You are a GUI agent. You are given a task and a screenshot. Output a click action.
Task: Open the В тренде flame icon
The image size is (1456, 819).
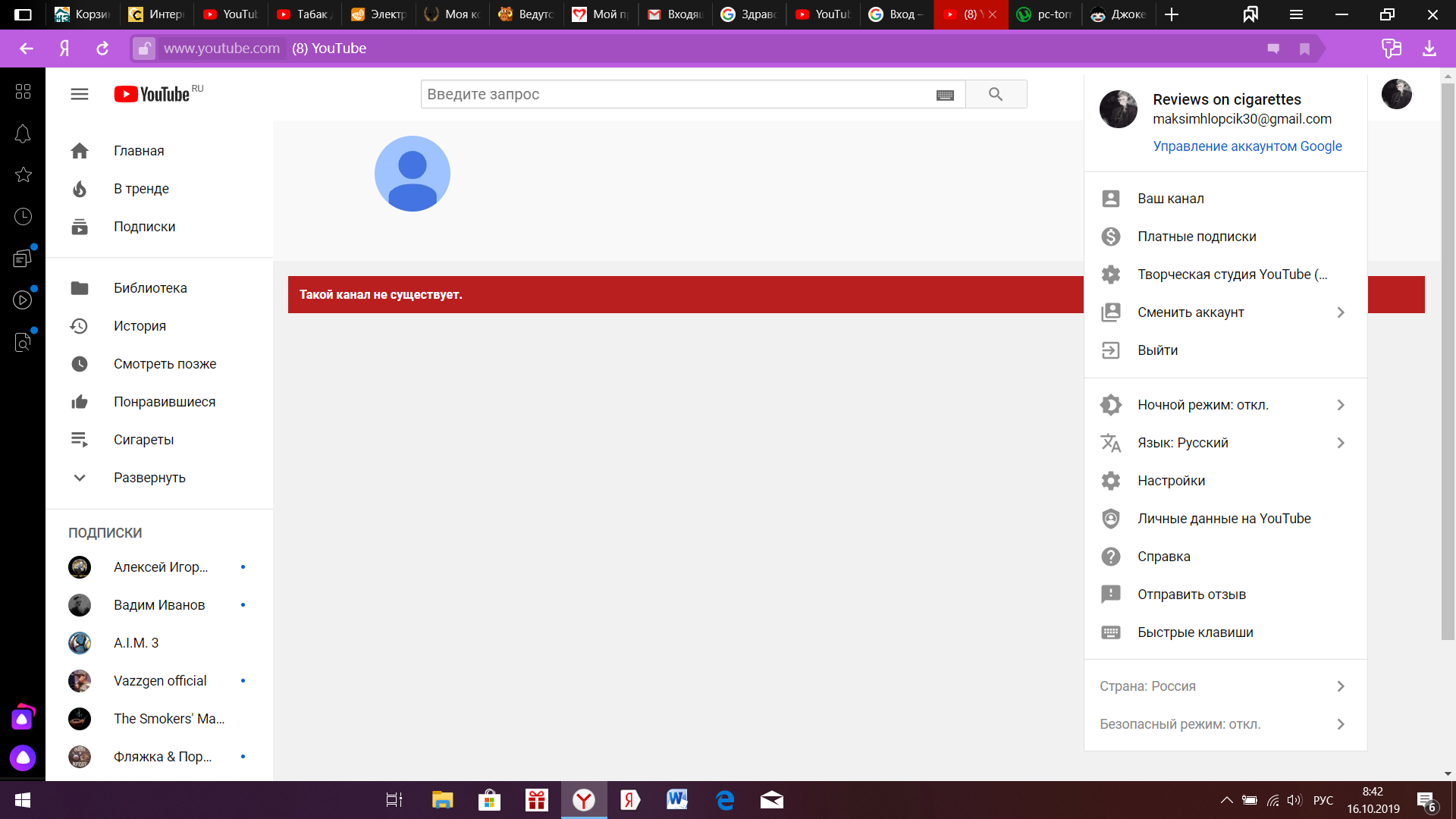pos(80,189)
